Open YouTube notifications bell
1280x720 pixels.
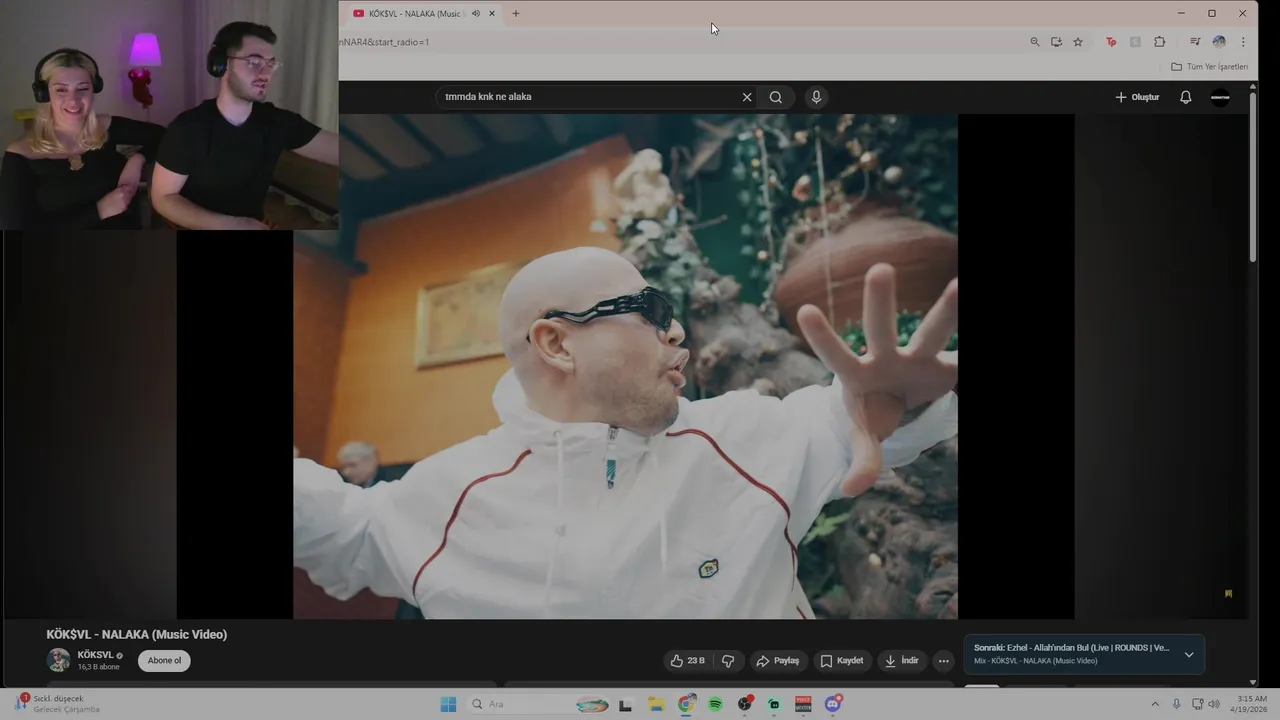point(1185,97)
